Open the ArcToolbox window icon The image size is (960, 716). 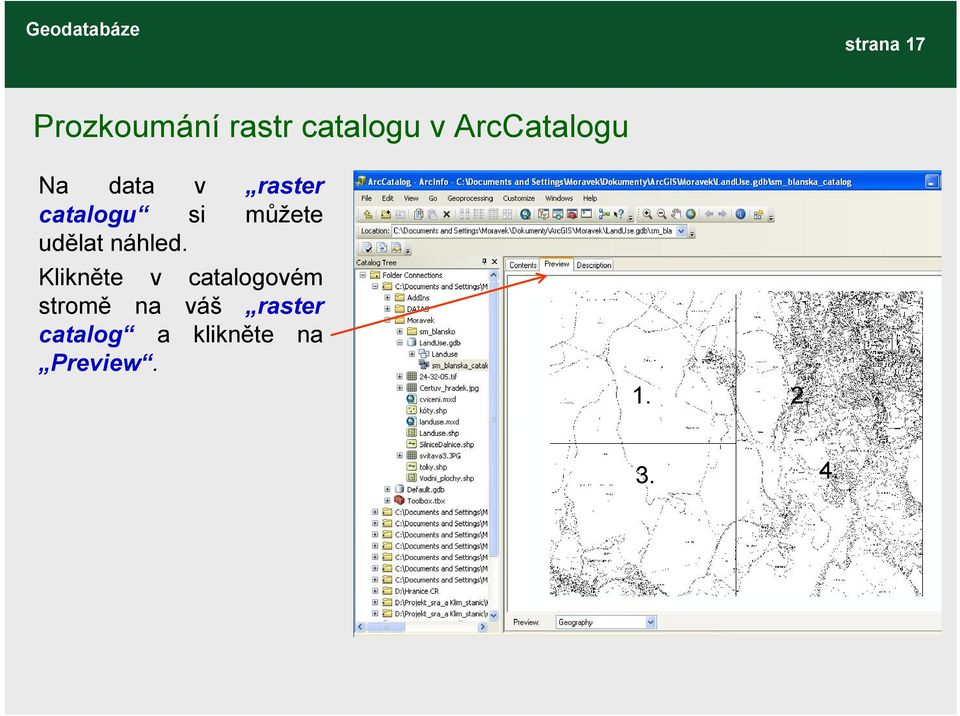tap(572, 214)
